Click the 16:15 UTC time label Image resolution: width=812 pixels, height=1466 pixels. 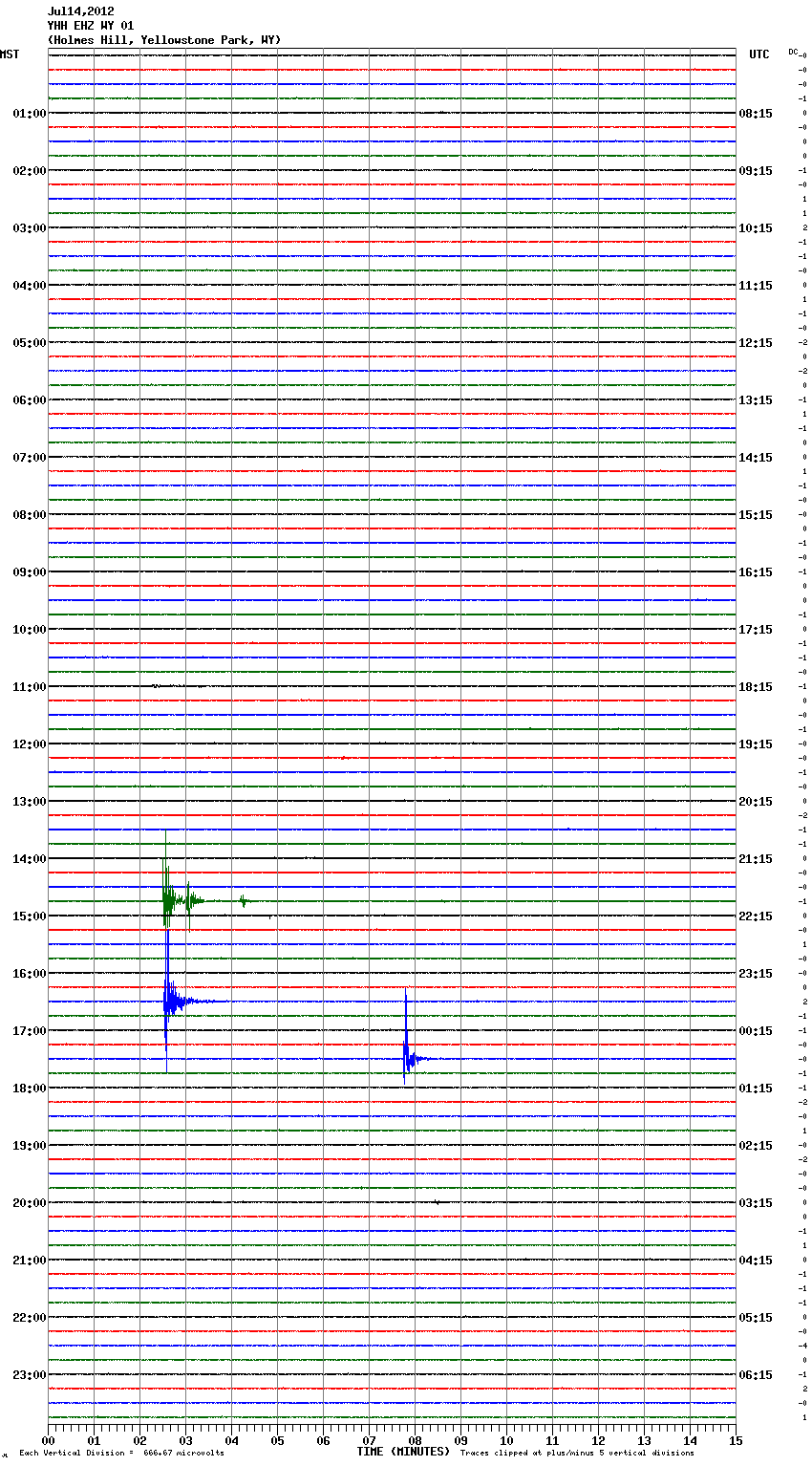click(756, 572)
